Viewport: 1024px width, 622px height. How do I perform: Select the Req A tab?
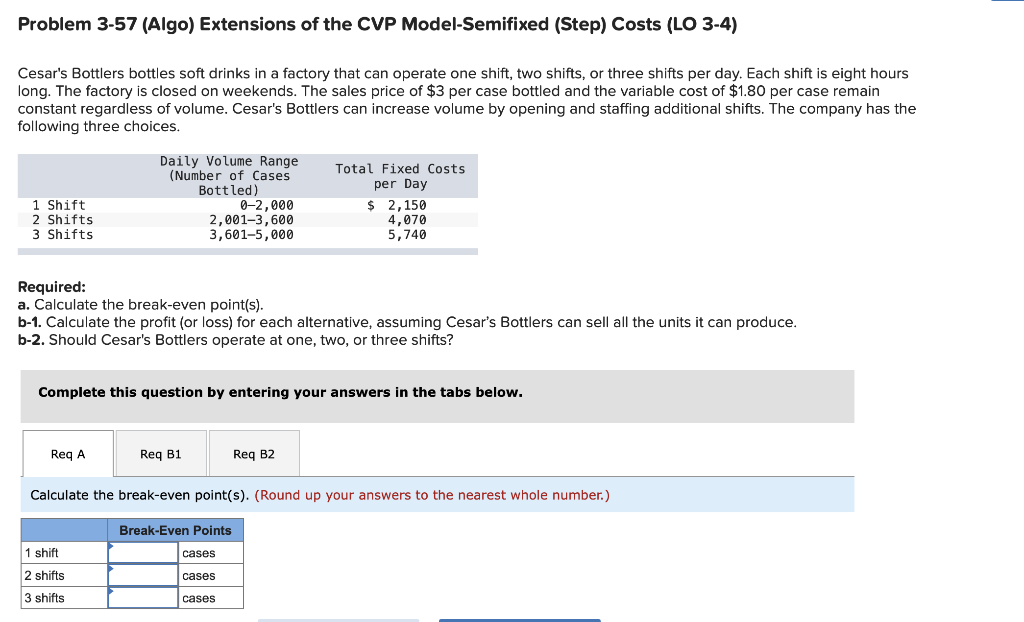coord(66,453)
